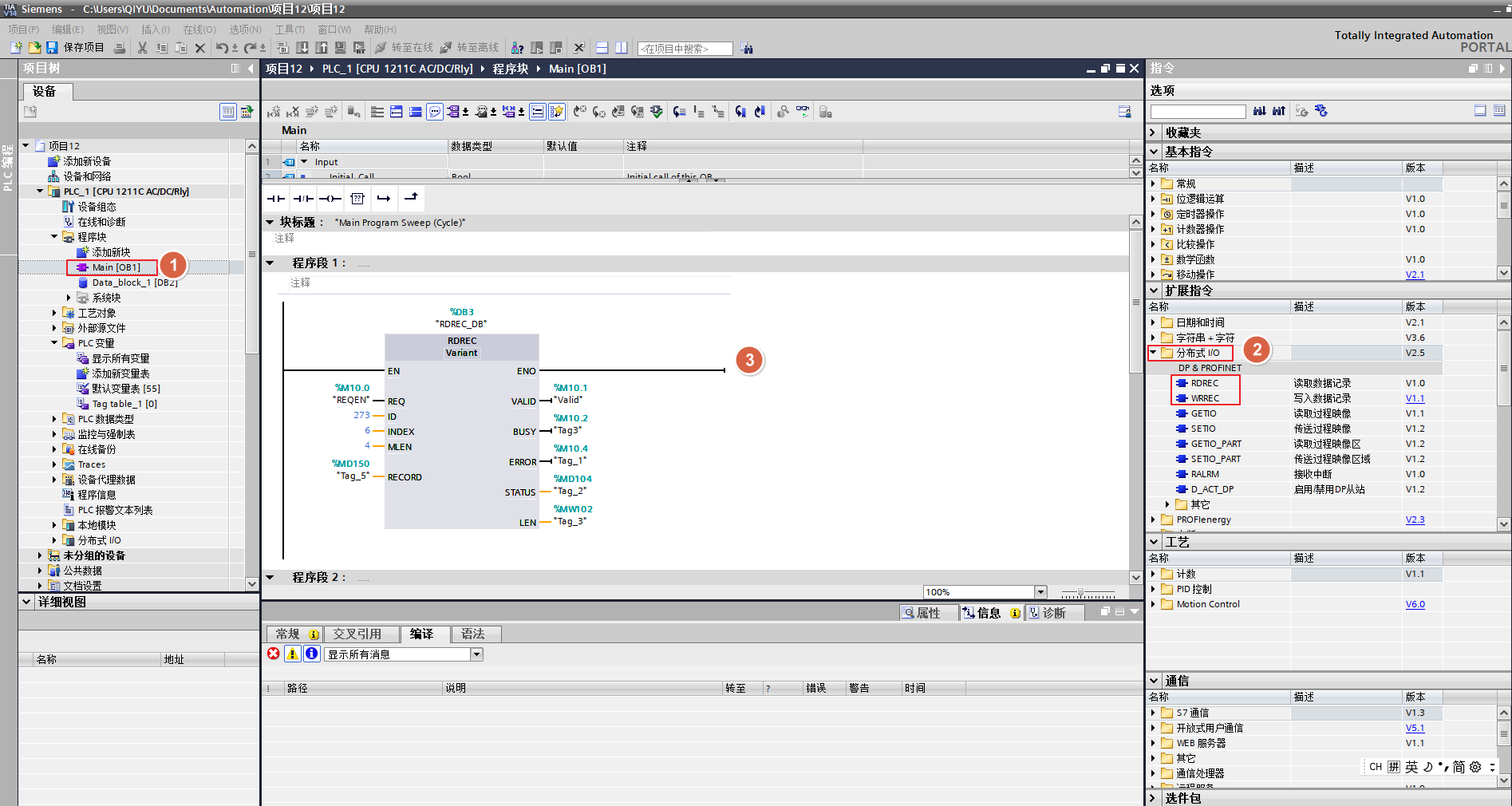
Task: Click the start simulation icon
Action: click(x=340, y=48)
